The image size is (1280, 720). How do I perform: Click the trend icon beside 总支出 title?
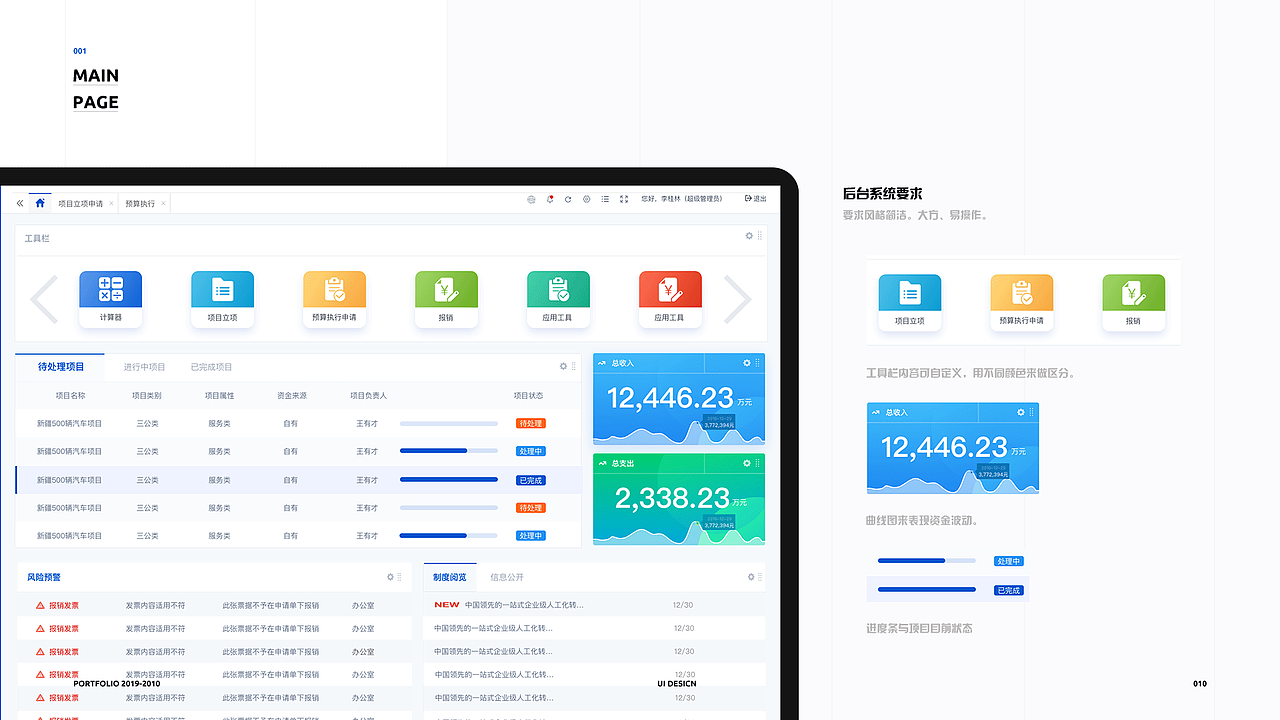pyautogui.click(x=603, y=464)
